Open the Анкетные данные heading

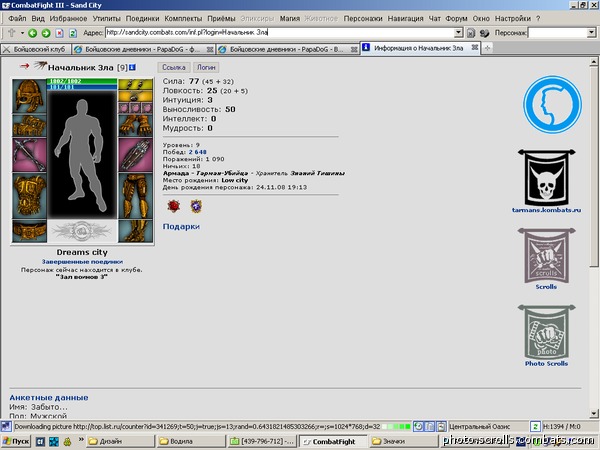[49, 398]
